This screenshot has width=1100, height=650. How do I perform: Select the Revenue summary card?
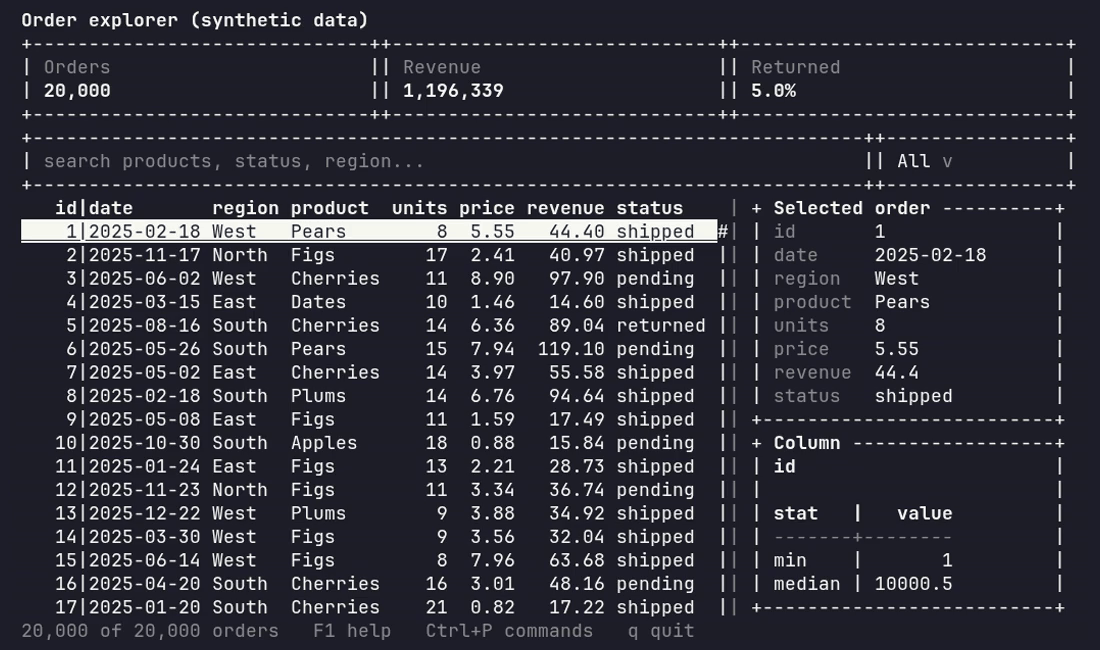554,79
